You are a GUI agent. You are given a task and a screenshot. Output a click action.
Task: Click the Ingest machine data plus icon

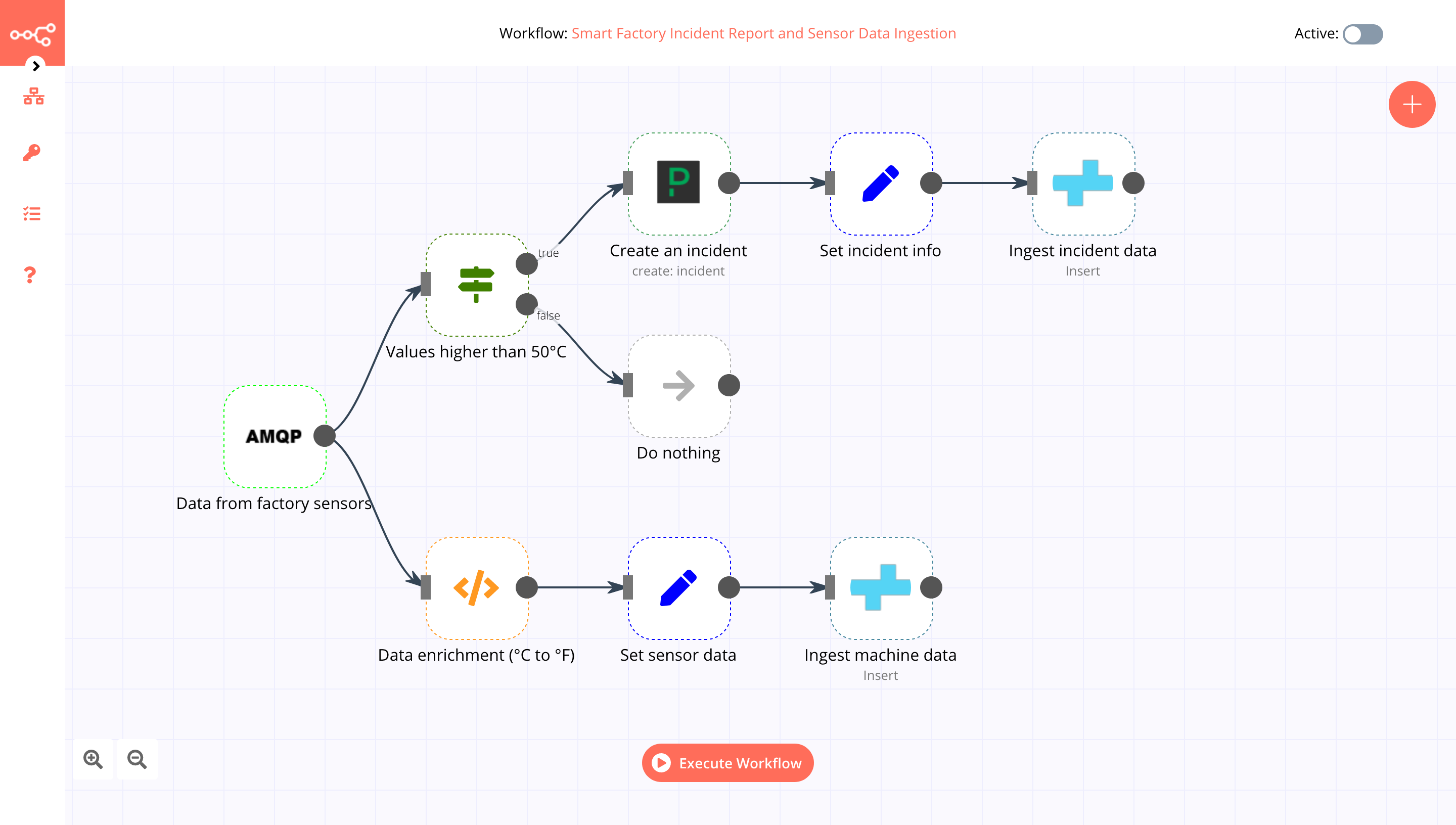880,588
